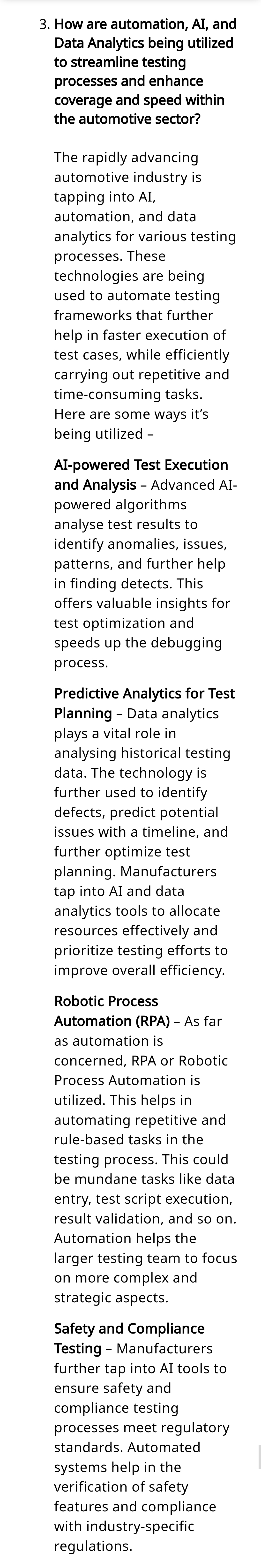Click the text 'data entry, test script execution'
261x1568 pixels.
[144, 1189]
